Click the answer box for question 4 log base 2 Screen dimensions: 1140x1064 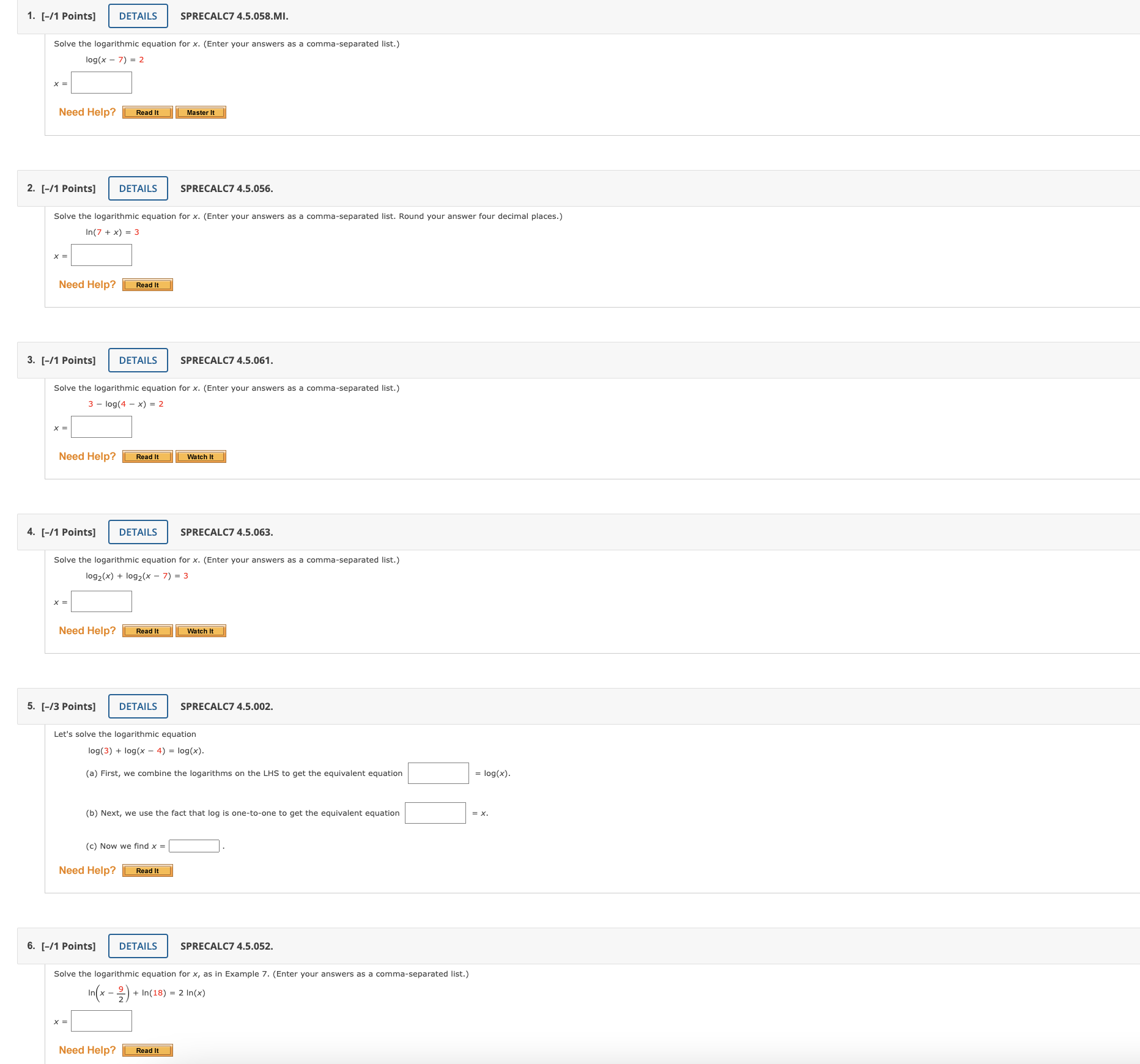coord(102,601)
